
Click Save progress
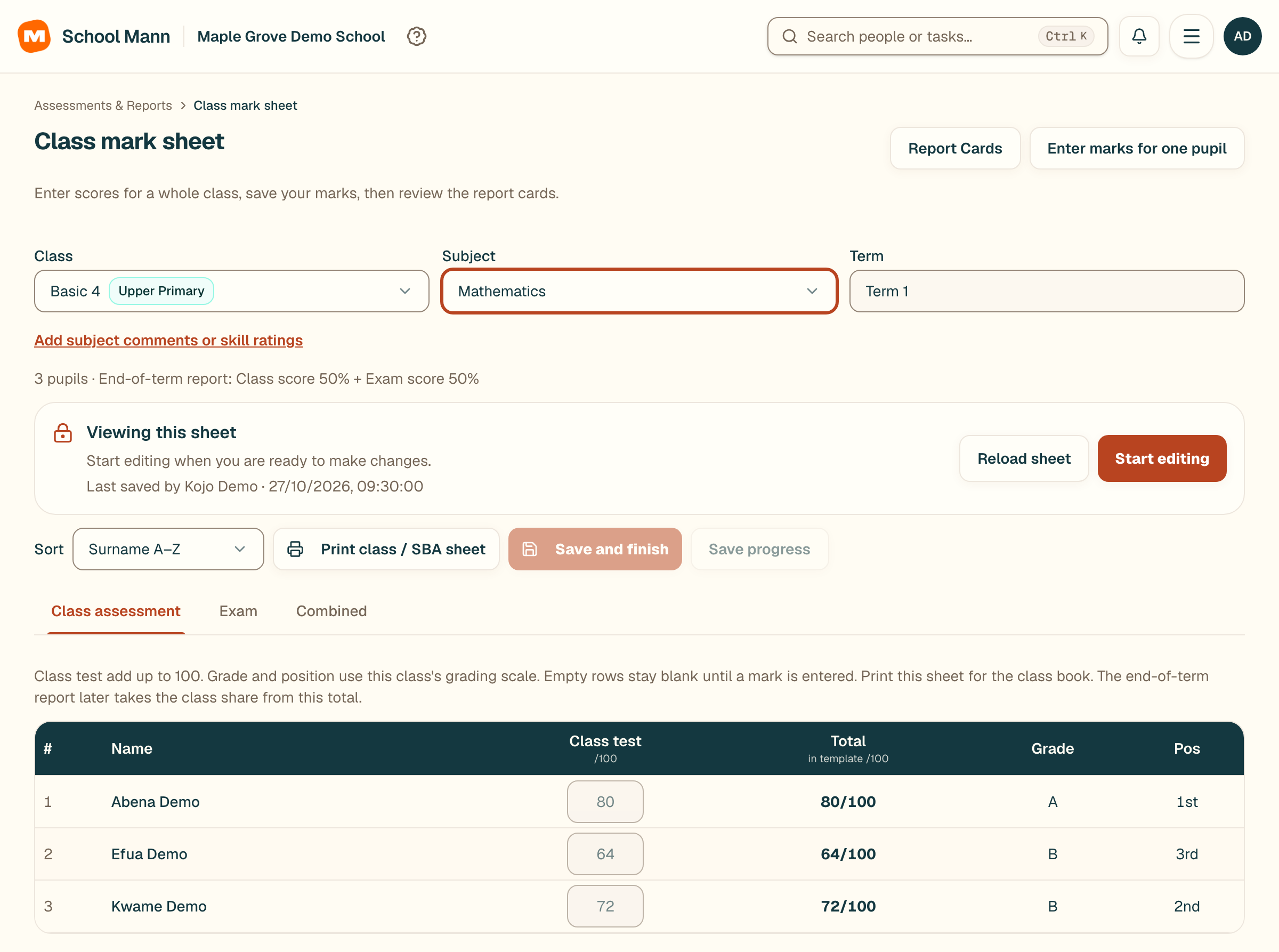click(759, 549)
